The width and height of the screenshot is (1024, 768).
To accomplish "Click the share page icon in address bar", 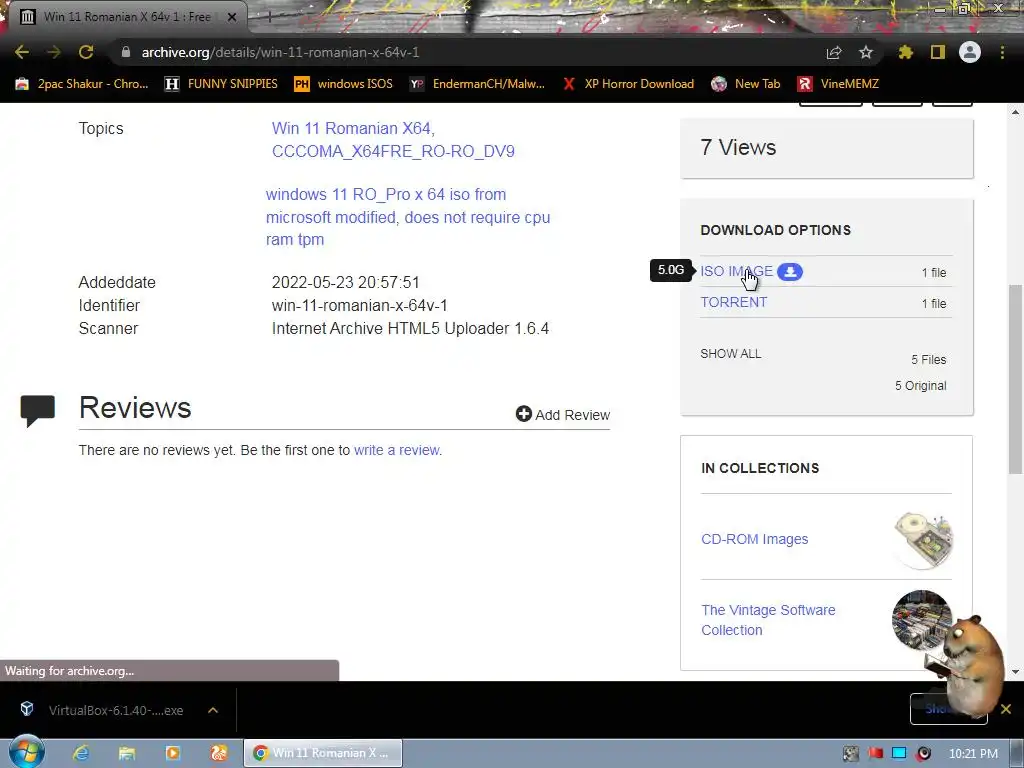I will click(x=834, y=52).
